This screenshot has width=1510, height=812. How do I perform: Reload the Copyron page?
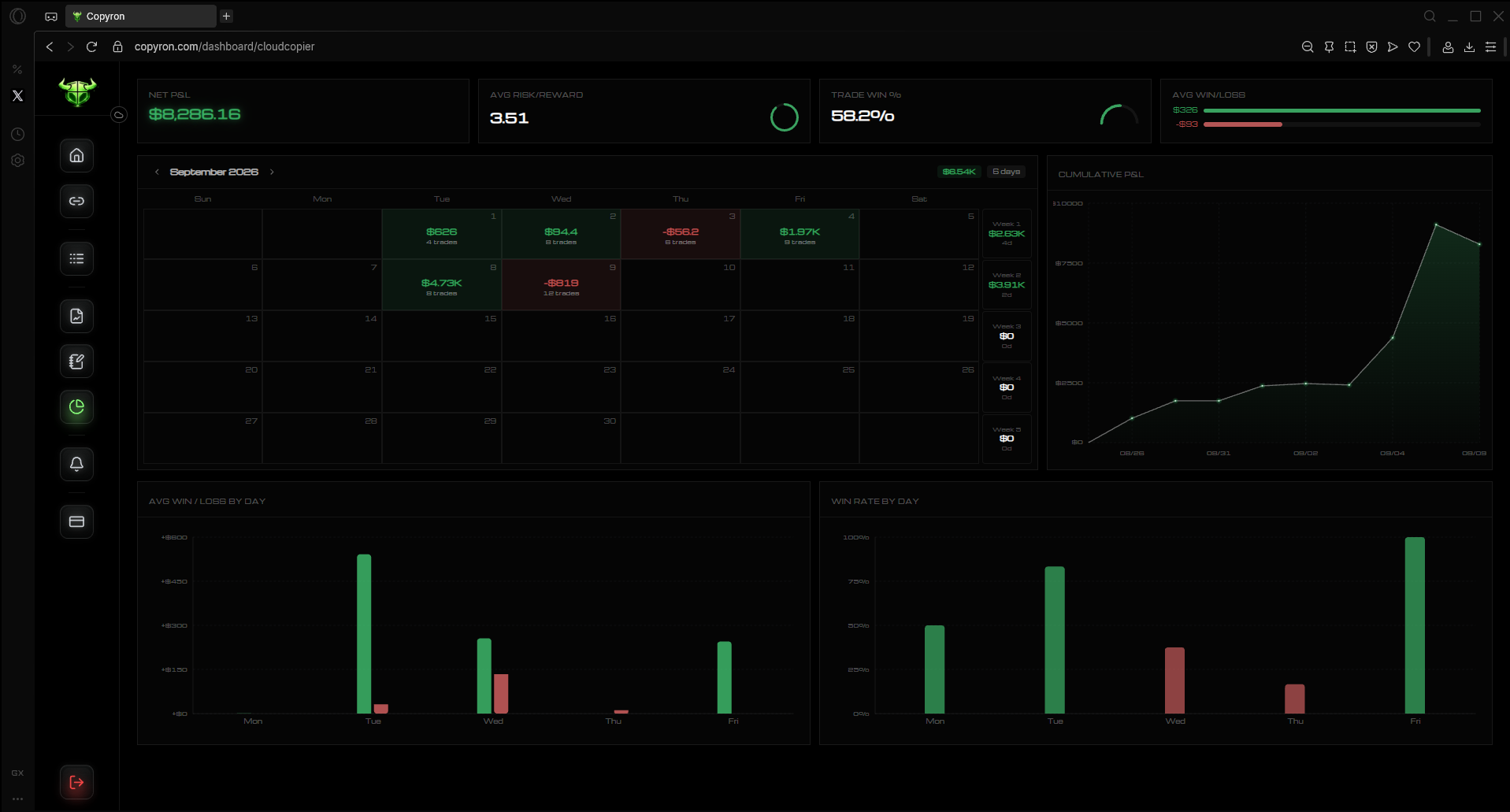click(x=91, y=46)
